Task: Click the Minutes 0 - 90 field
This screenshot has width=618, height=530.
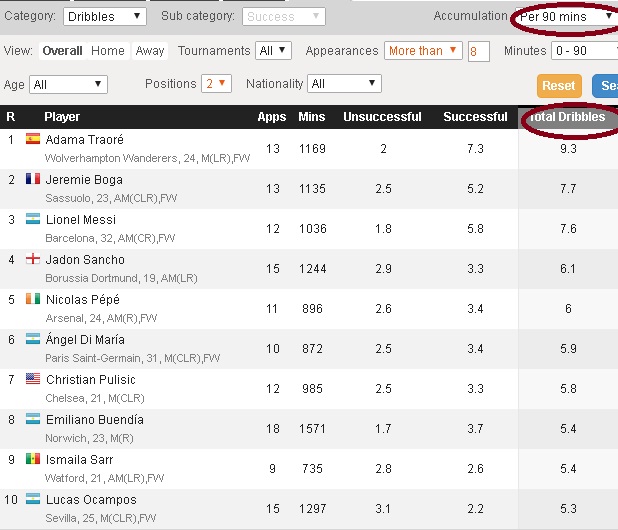Action: click(584, 51)
